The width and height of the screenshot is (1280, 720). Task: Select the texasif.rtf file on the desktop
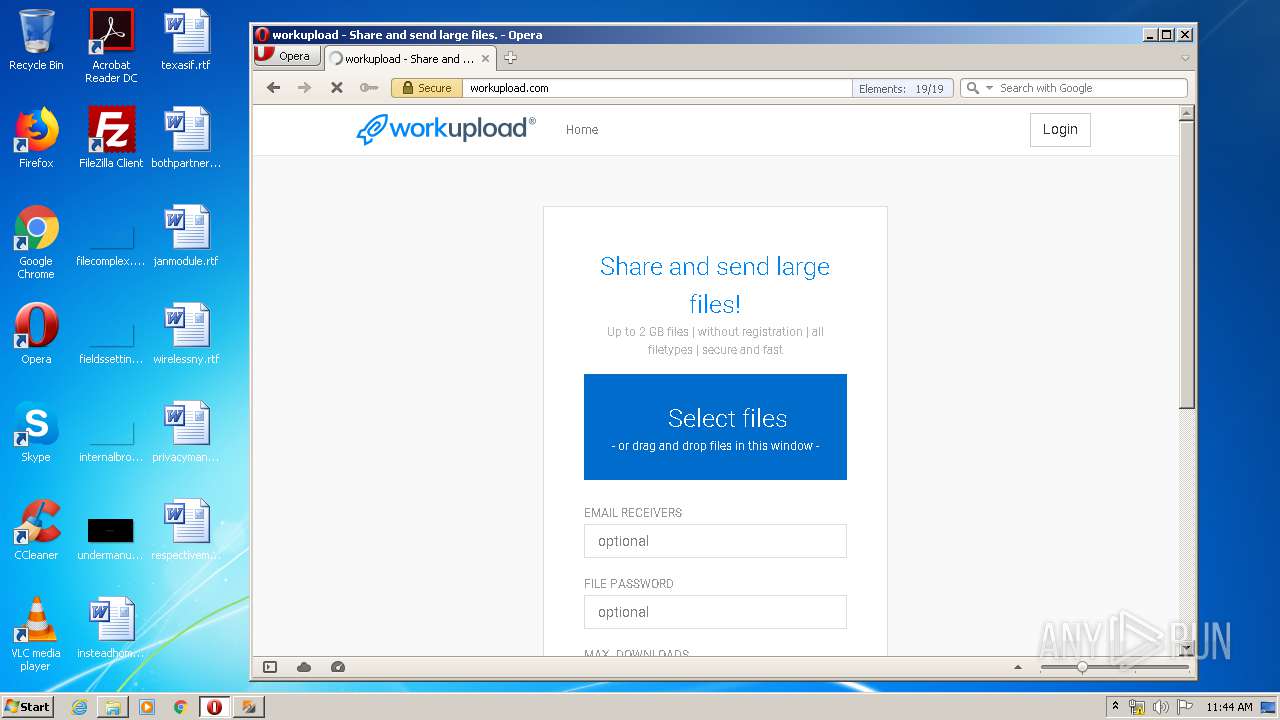[186, 40]
